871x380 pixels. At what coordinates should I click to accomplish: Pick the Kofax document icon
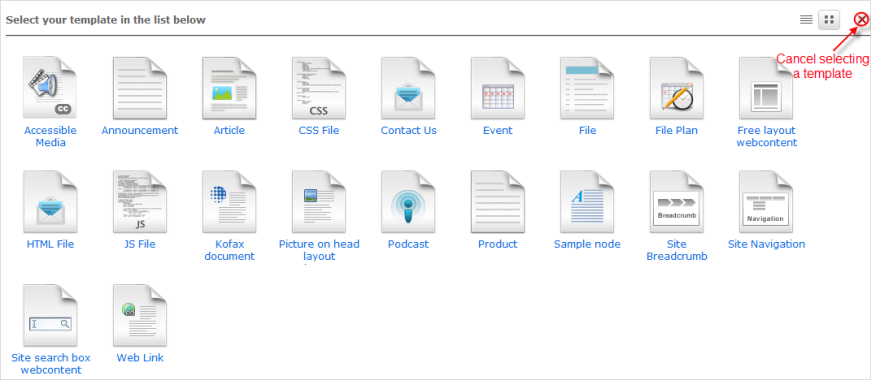coord(229,202)
